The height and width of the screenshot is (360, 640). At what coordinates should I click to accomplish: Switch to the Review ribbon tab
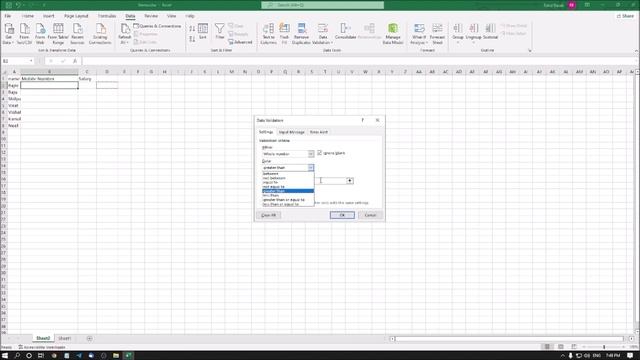(x=151, y=16)
